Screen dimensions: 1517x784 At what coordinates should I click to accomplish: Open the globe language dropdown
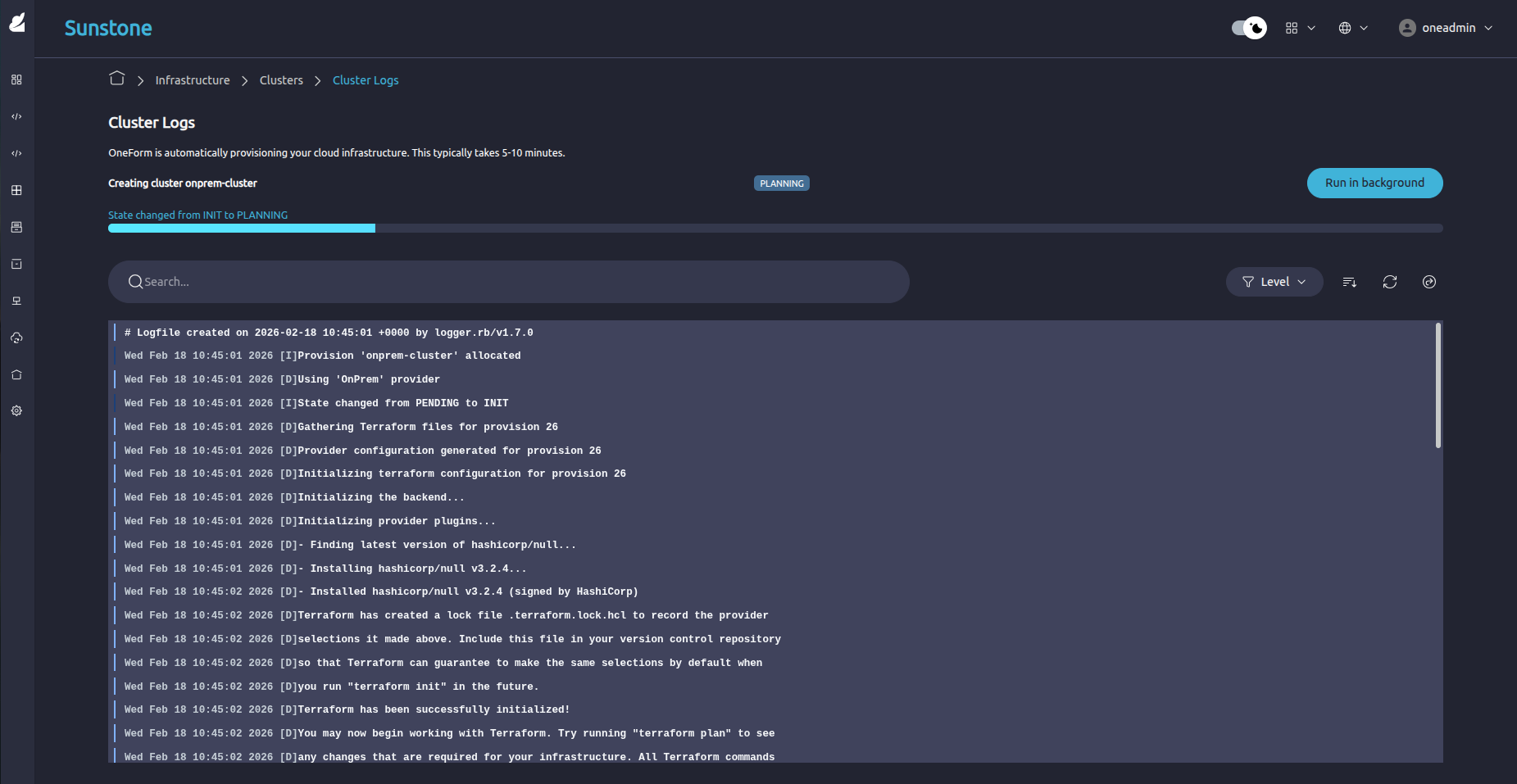1353,28
